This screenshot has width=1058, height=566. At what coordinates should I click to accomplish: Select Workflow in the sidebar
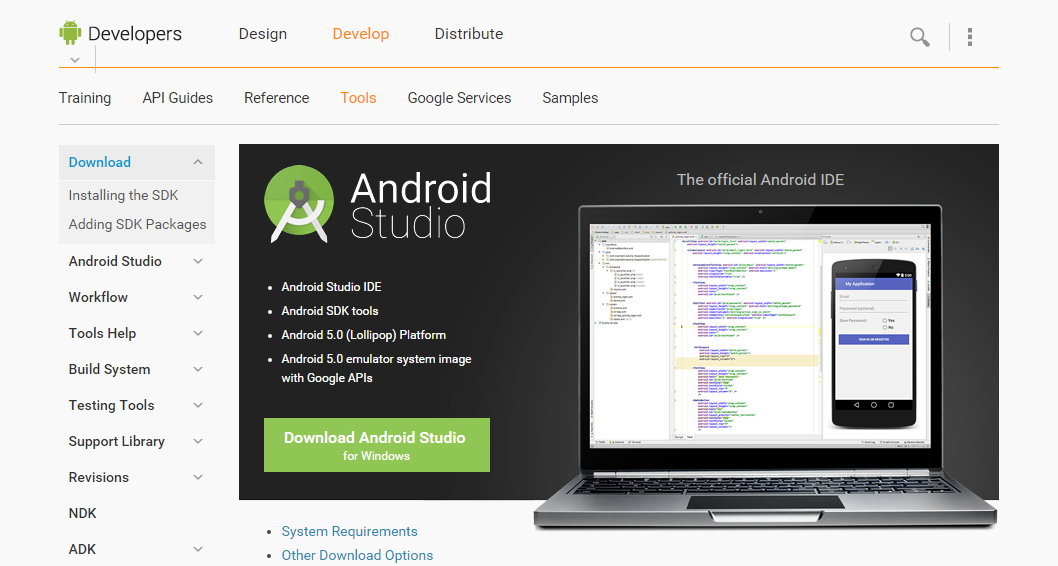[x=98, y=298]
